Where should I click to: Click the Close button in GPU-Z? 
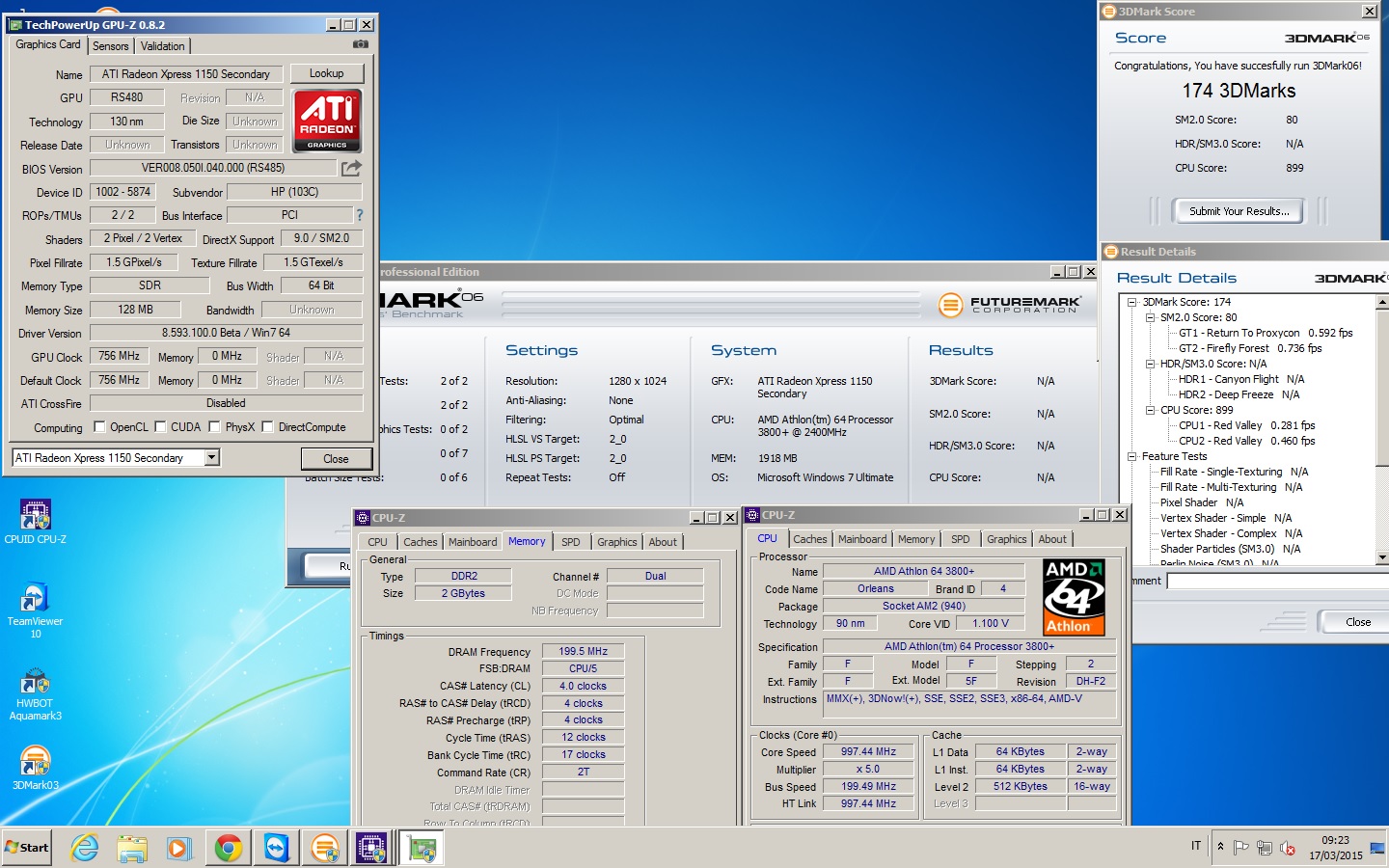coord(336,459)
